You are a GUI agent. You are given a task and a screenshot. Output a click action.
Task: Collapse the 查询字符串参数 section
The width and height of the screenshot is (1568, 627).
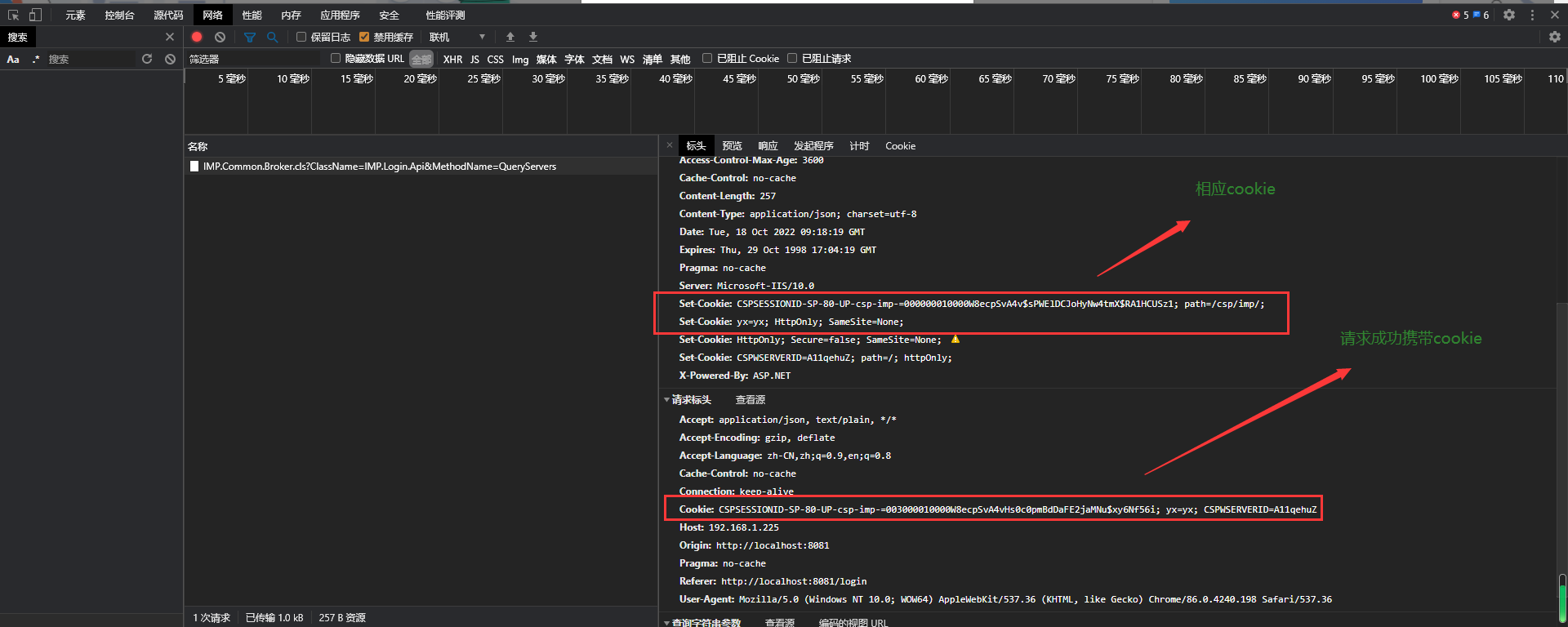point(667,623)
